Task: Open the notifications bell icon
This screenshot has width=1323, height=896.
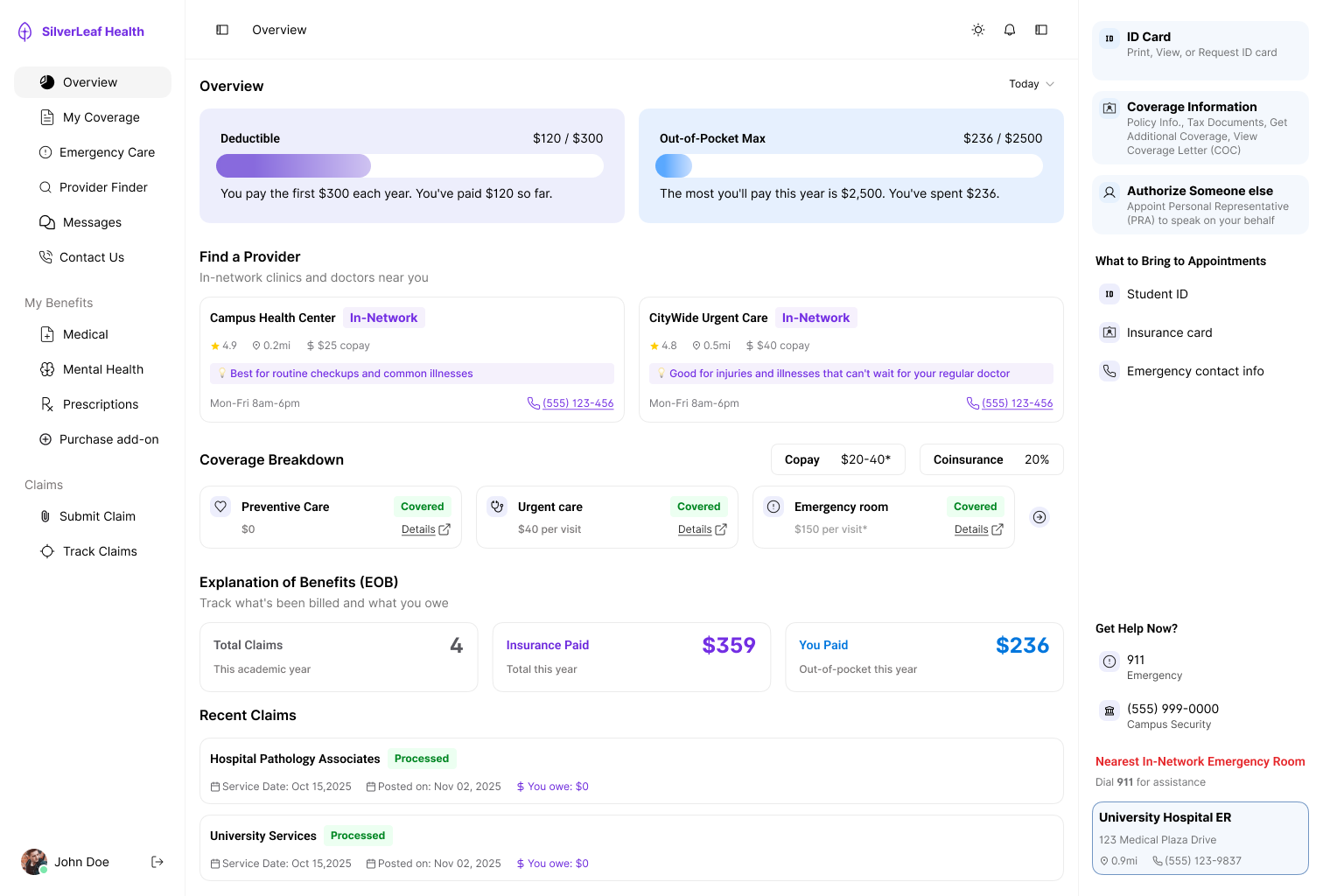Action: pos(1010,30)
